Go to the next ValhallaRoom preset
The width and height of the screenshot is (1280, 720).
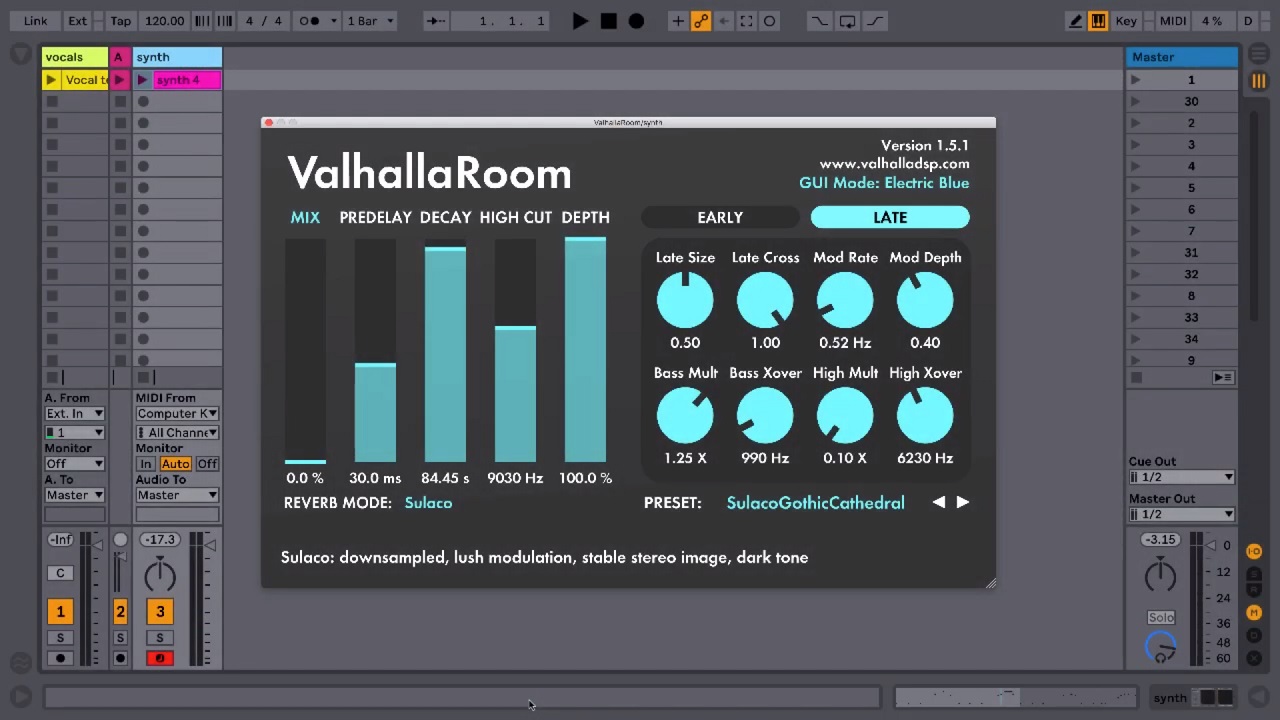(963, 502)
